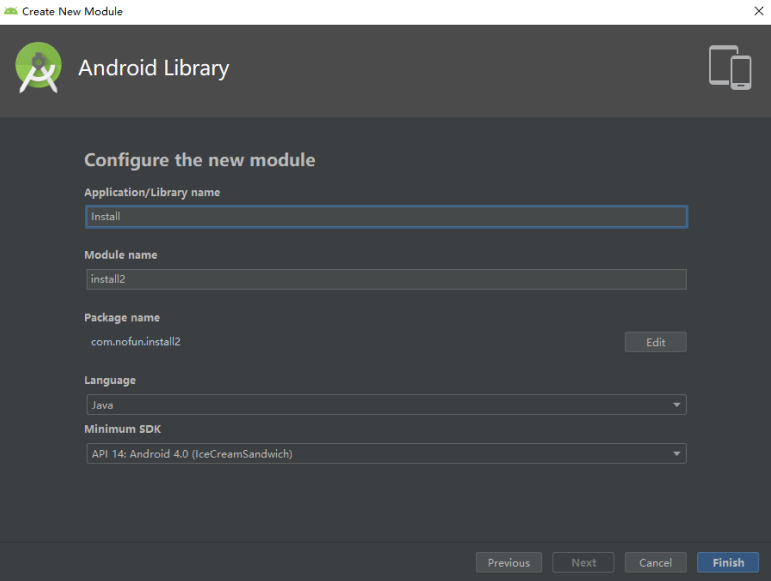Finish creating the new module

[728, 562]
